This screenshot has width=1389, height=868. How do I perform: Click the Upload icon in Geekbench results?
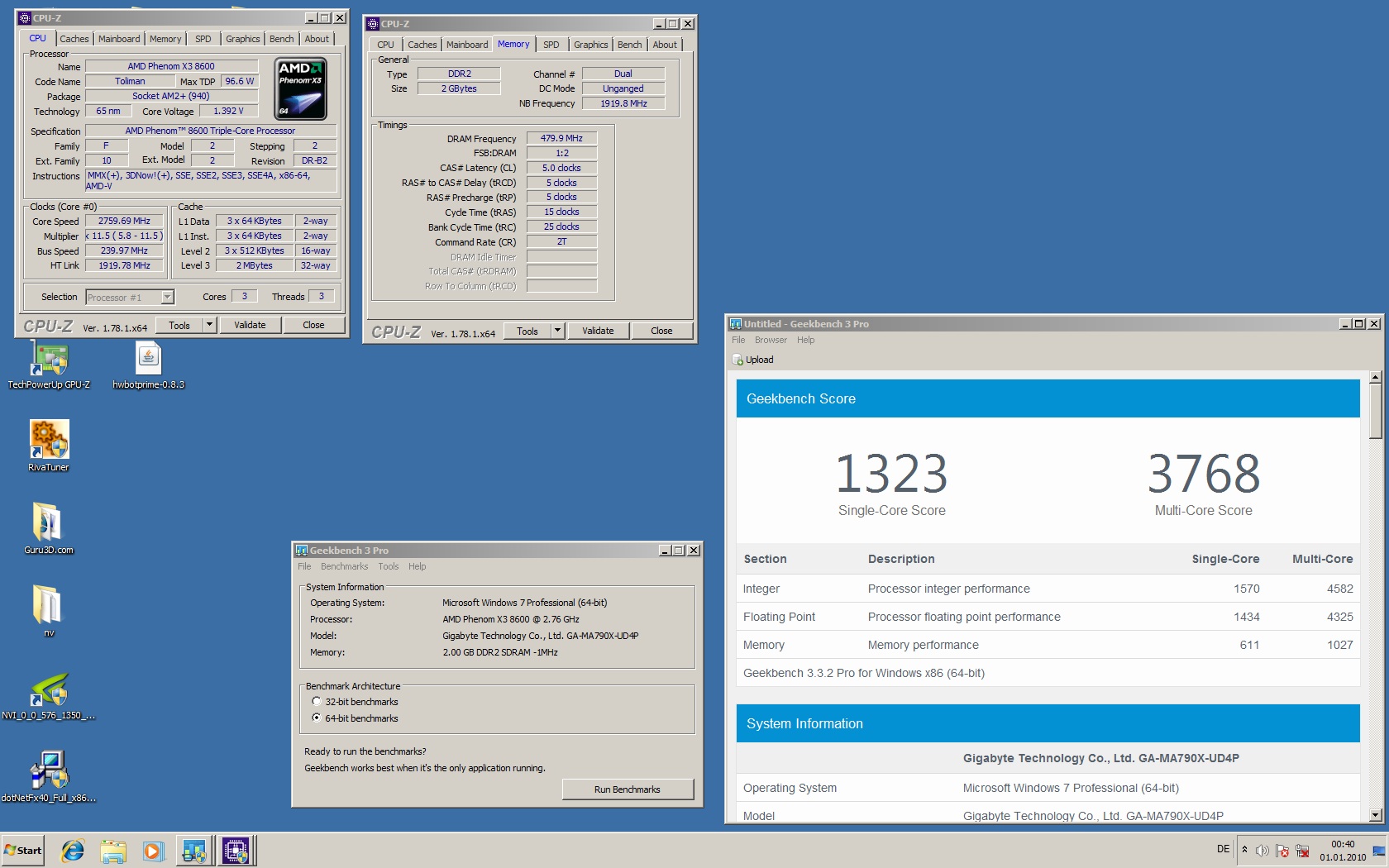click(737, 360)
